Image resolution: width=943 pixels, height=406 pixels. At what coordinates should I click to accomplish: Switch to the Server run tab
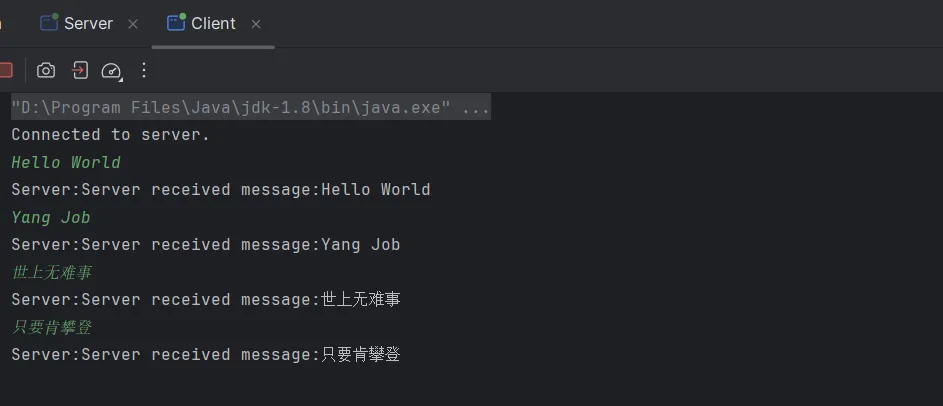[88, 23]
